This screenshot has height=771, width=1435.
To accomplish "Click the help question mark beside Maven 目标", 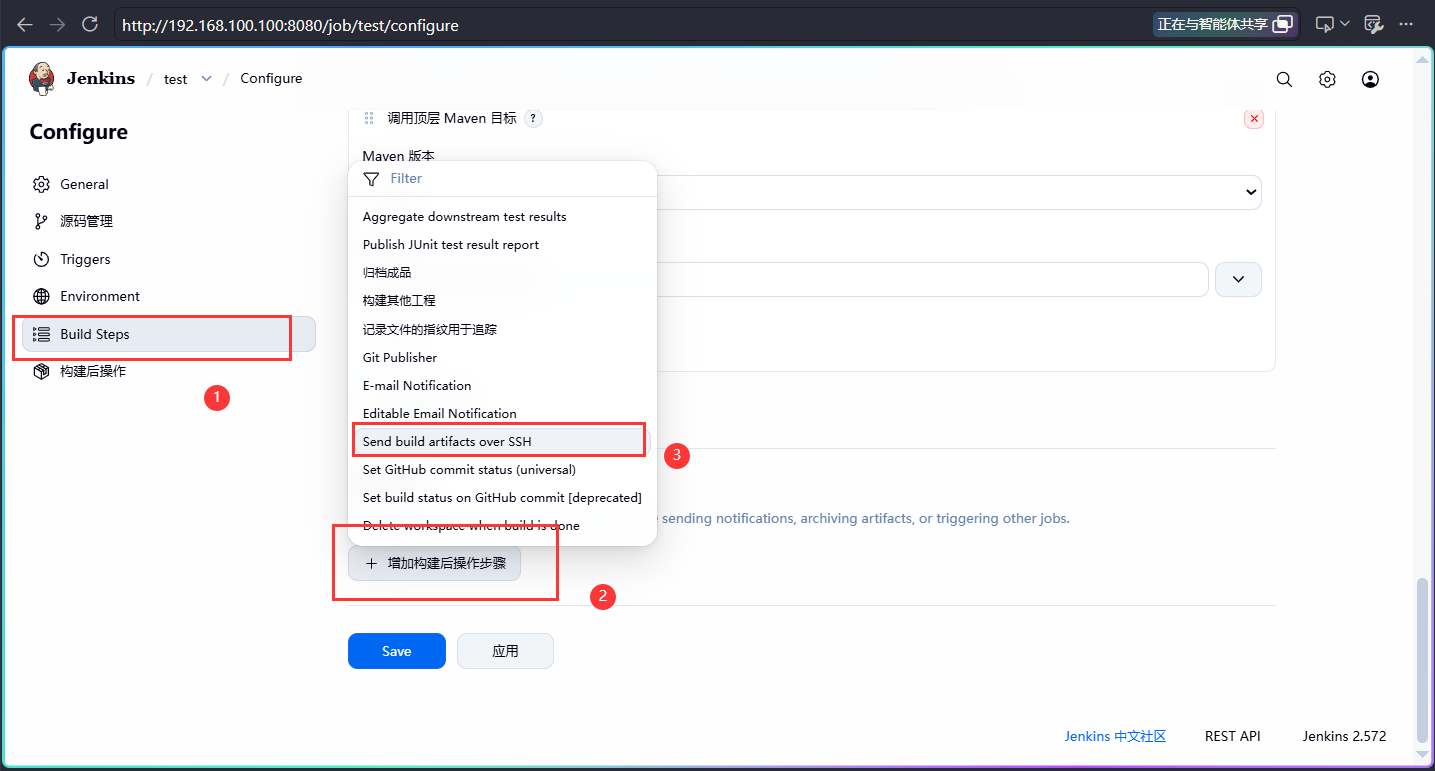I will 534,118.
